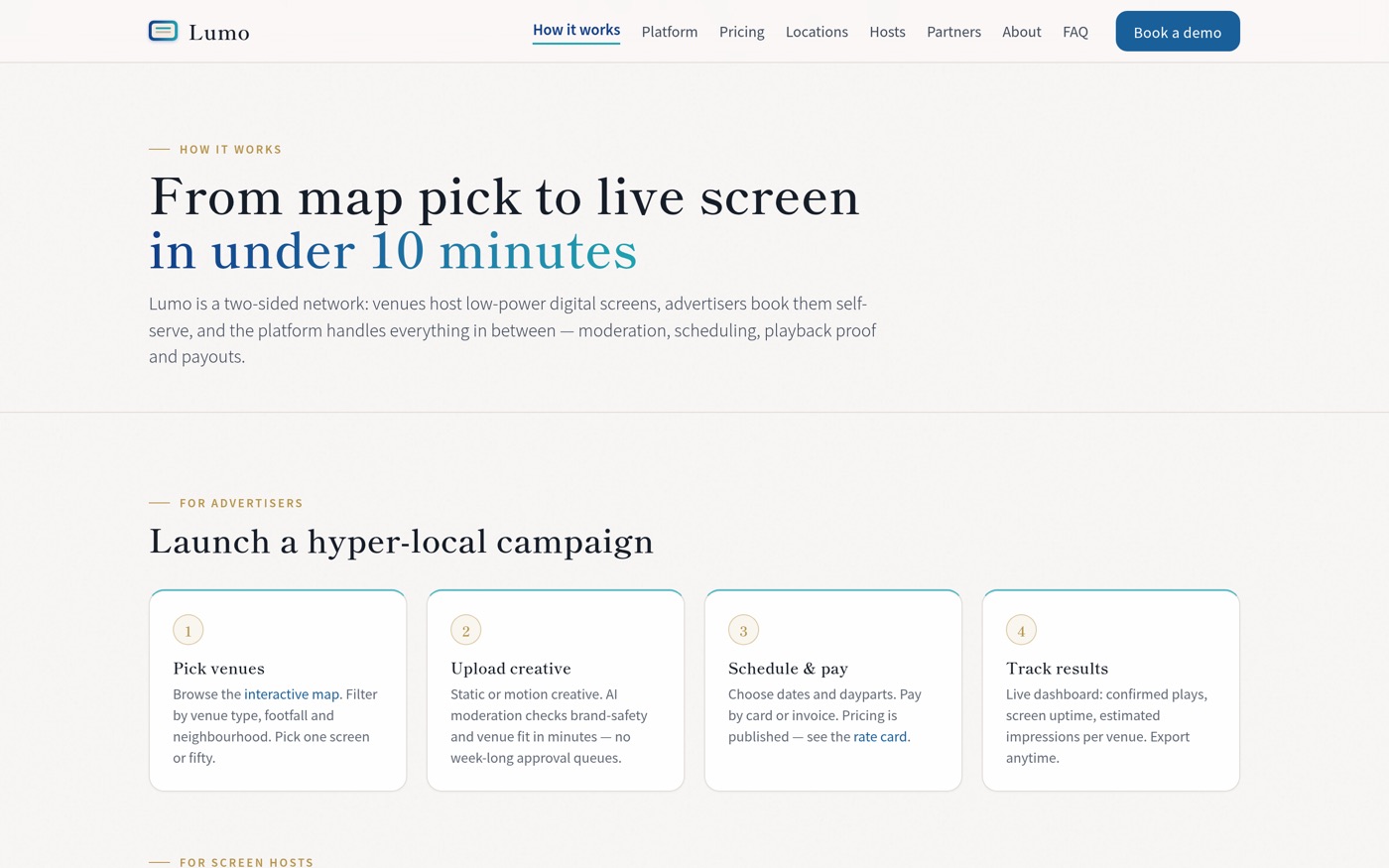Image resolution: width=1389 pixels, height=868 pixels.
Task: Go to the FAQ page
Action: point(1075,32)
